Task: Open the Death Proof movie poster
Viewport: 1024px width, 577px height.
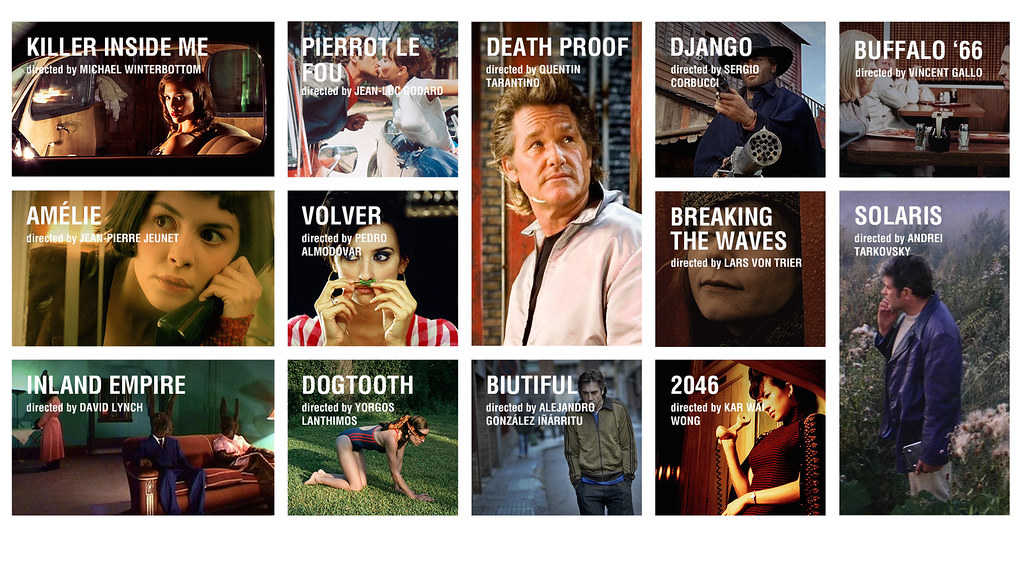Action: (x=556, y=183)
